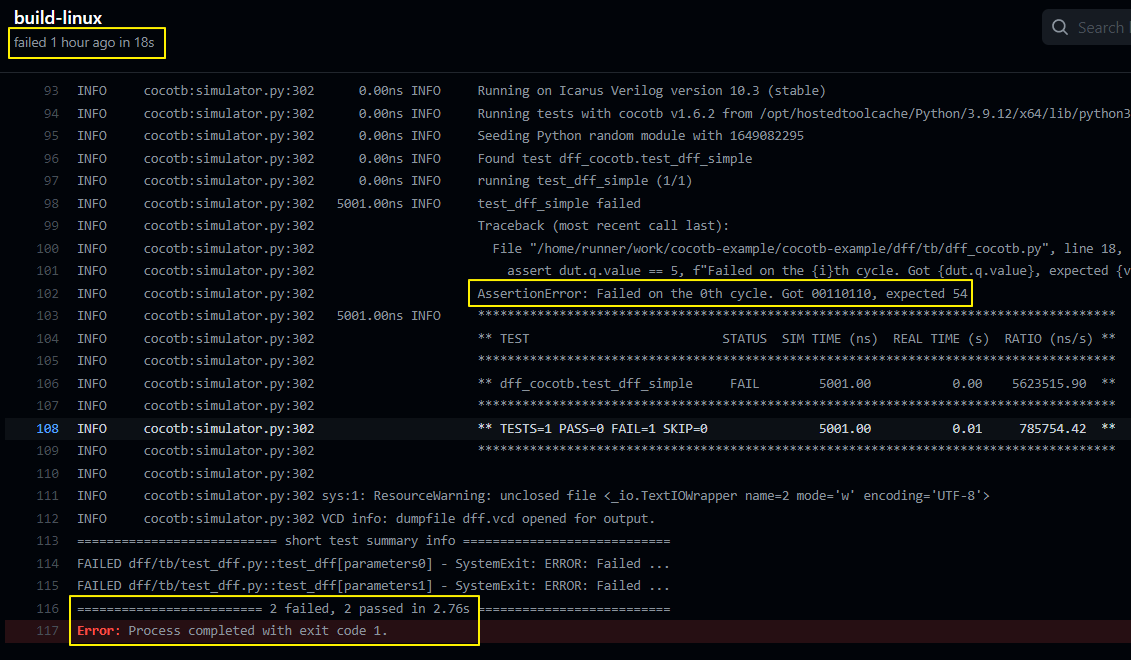The image size is (1131, 660).
Task: Click the AssertionError message on line 102
Action: coord(722,293)
